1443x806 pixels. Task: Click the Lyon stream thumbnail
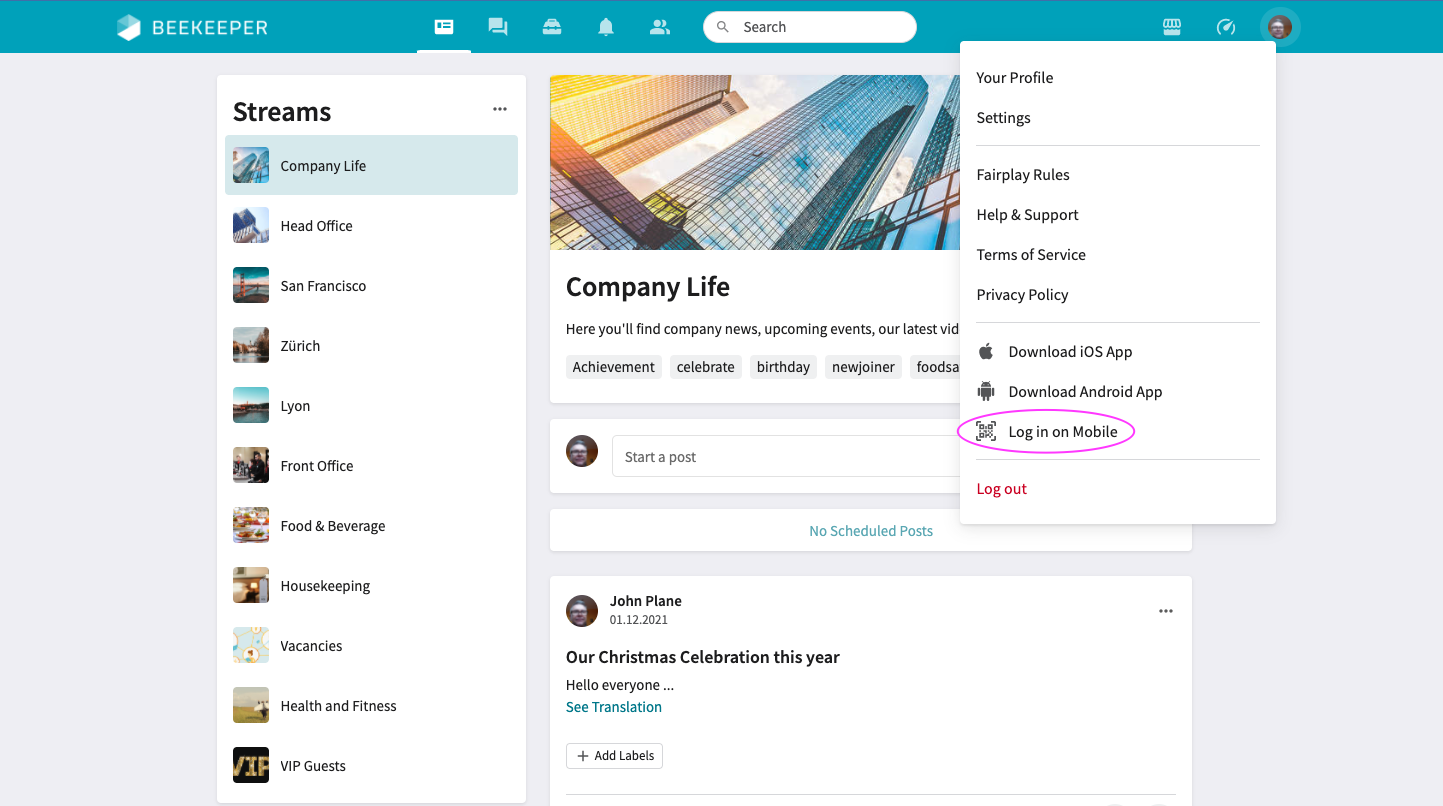(251, 405)
